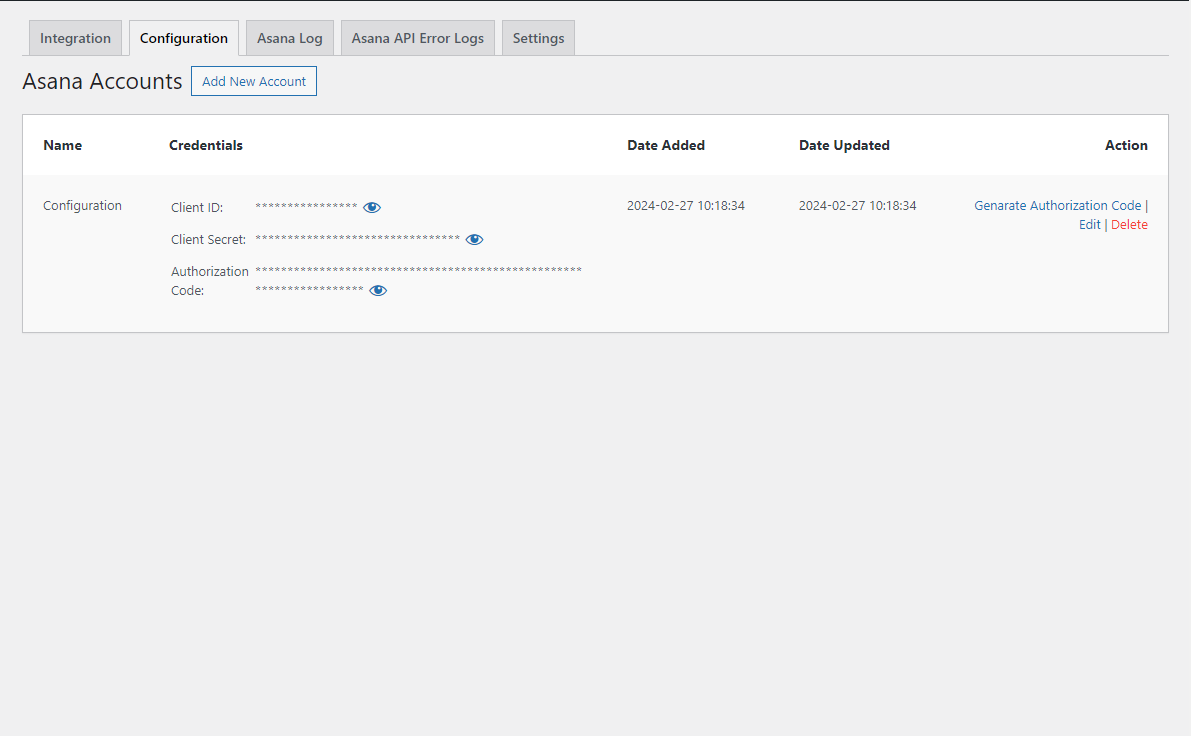The height and width of the screenshot is (736, 1191).
Task: Select the Configuration tab
Action: tap(184, 38)
